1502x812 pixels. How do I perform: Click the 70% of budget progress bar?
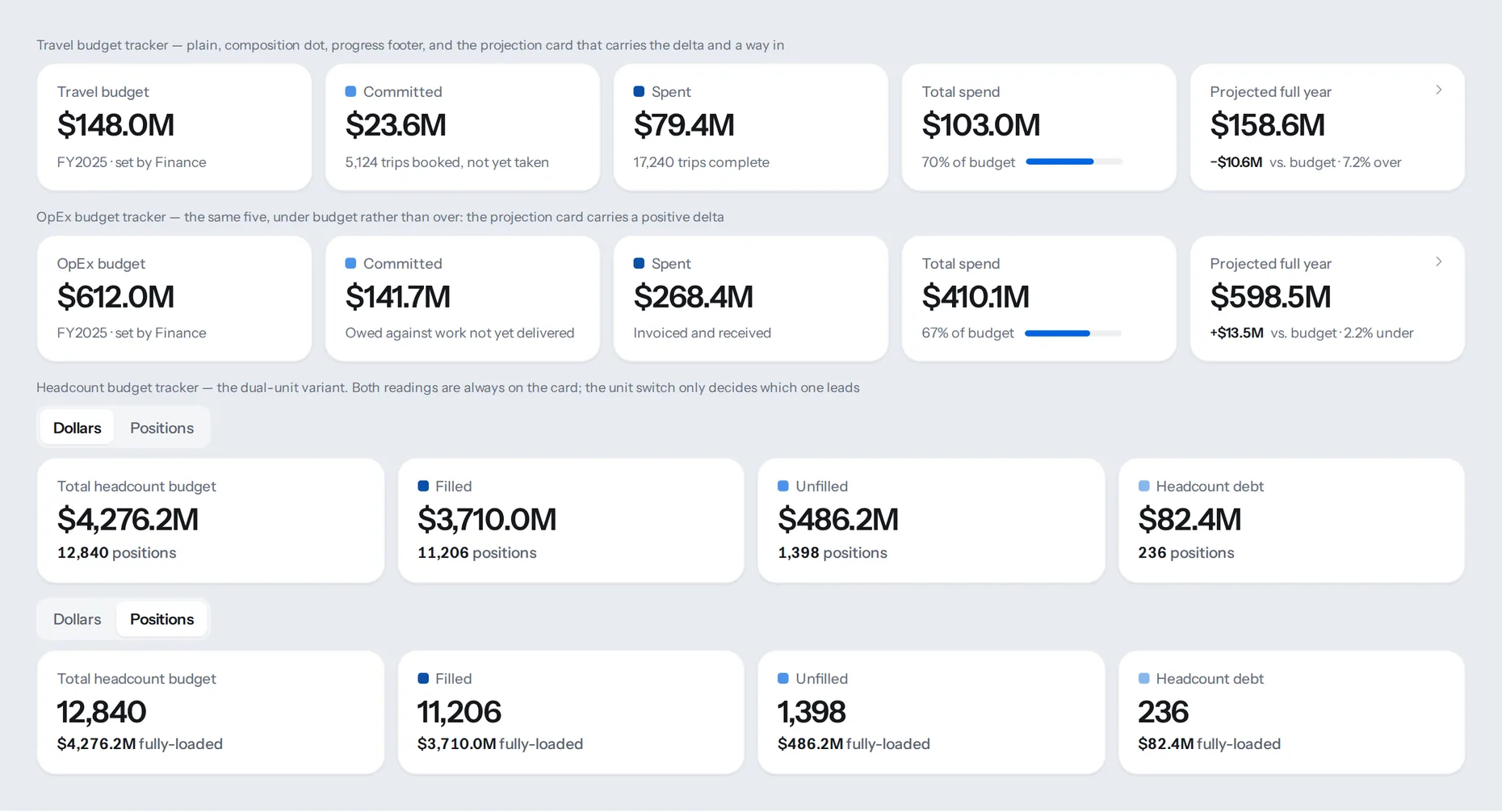1074,161
